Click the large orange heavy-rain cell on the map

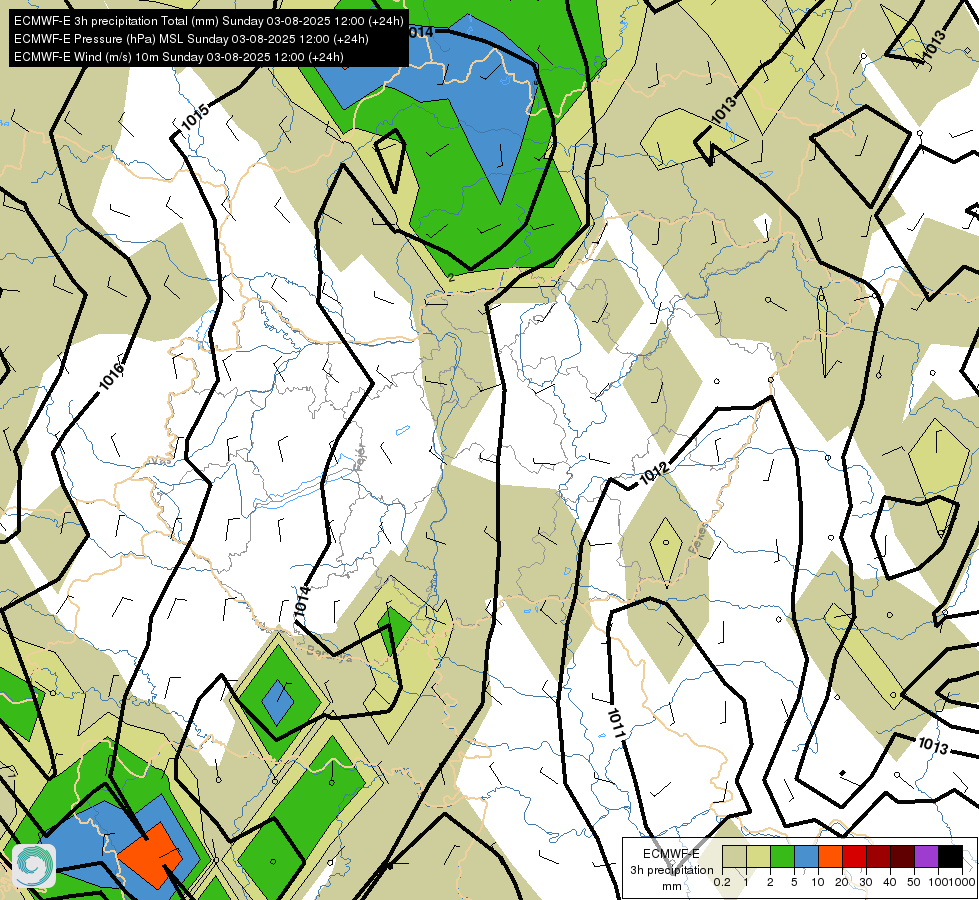coord(150,854)
